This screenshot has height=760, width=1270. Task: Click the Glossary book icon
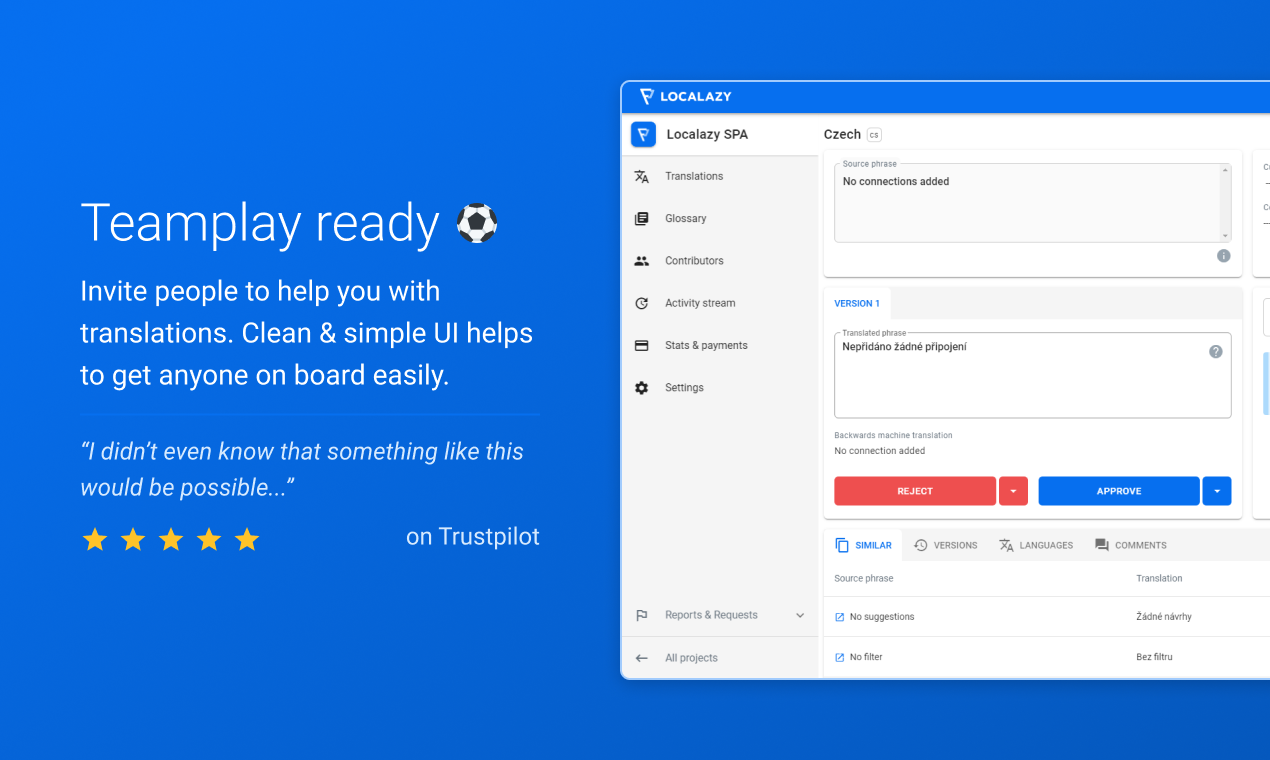(642, 218)
